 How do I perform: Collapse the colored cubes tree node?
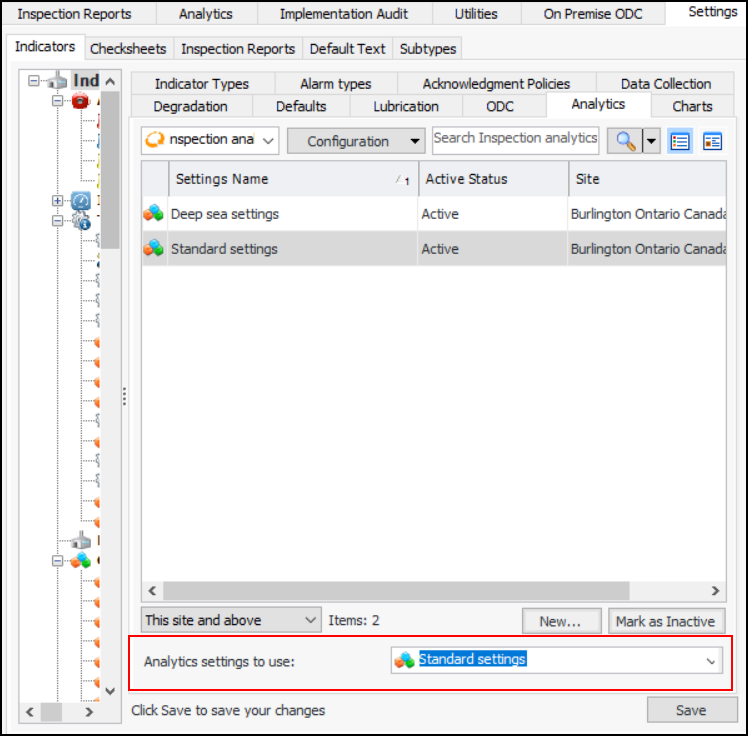click(x=57, y=561)
